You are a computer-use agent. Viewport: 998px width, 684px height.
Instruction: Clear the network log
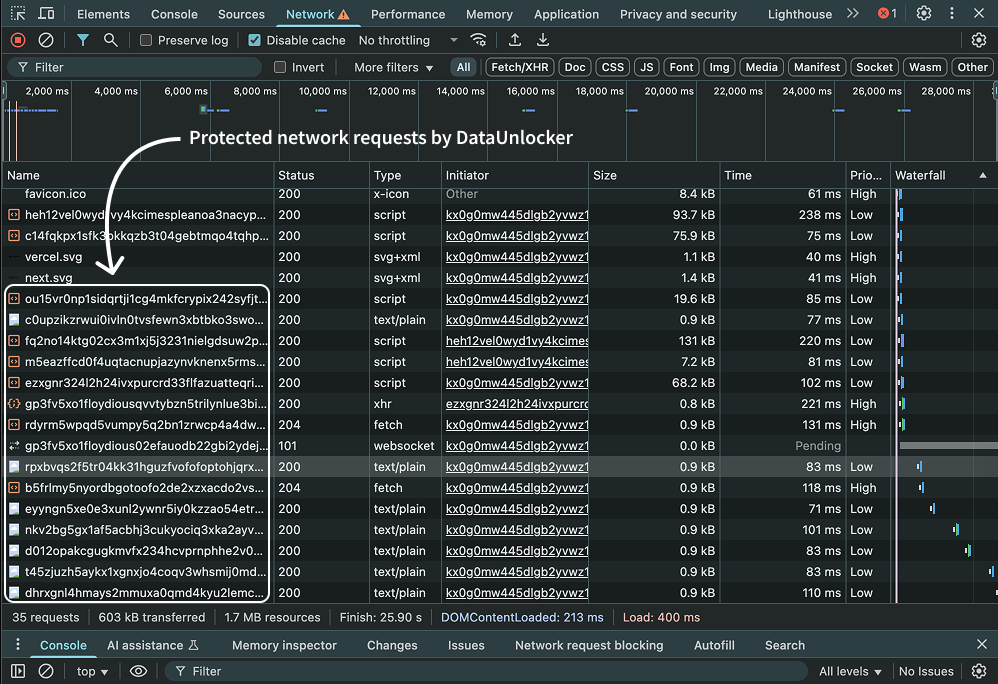(x=46, y=40)
